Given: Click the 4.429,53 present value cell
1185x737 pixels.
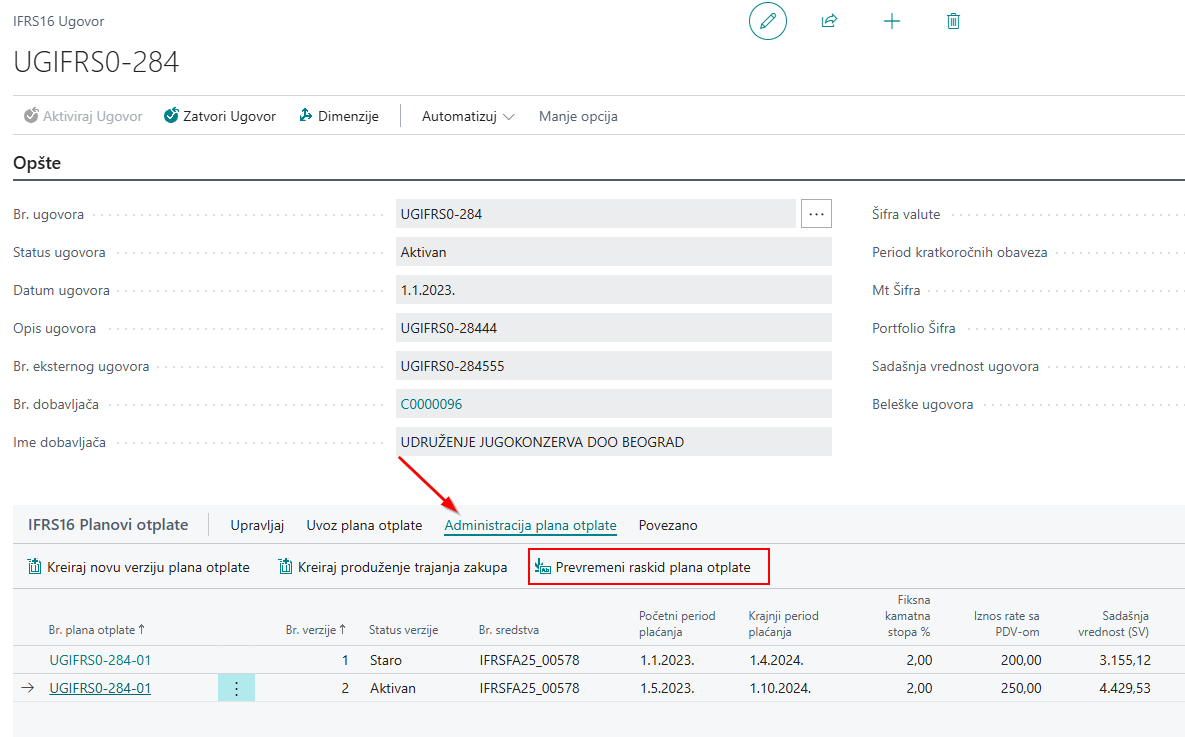Looking at the screenshot, I should (x=1125, y=688).
